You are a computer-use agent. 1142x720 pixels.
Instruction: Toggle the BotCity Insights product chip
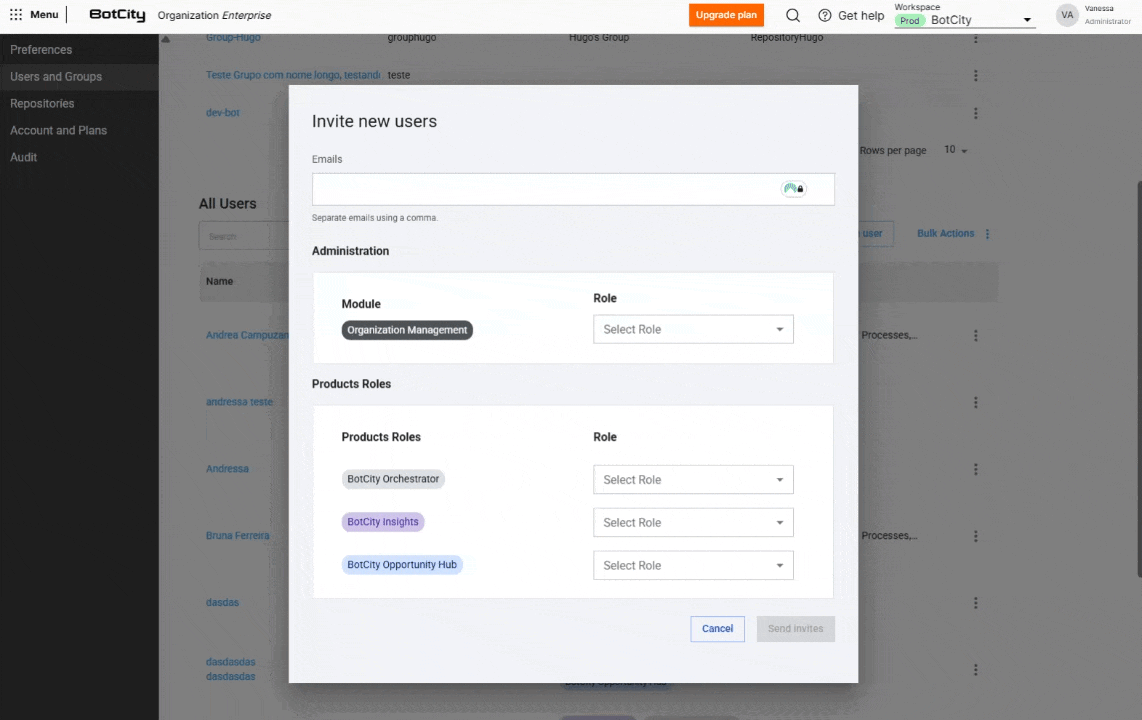[383, 521]
